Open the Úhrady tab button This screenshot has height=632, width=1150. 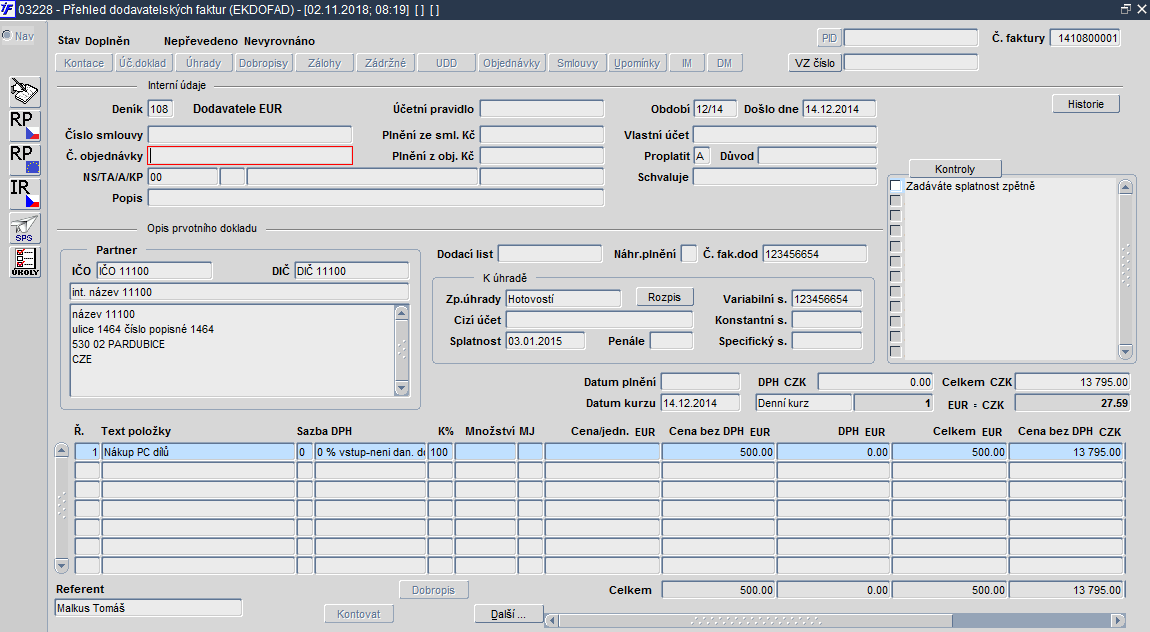(203, 63)
